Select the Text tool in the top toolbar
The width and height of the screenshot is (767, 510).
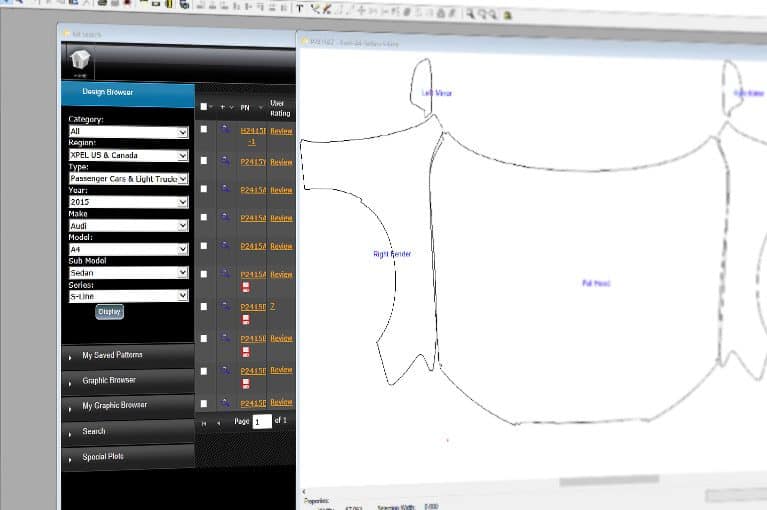click(x=300, y=8)
